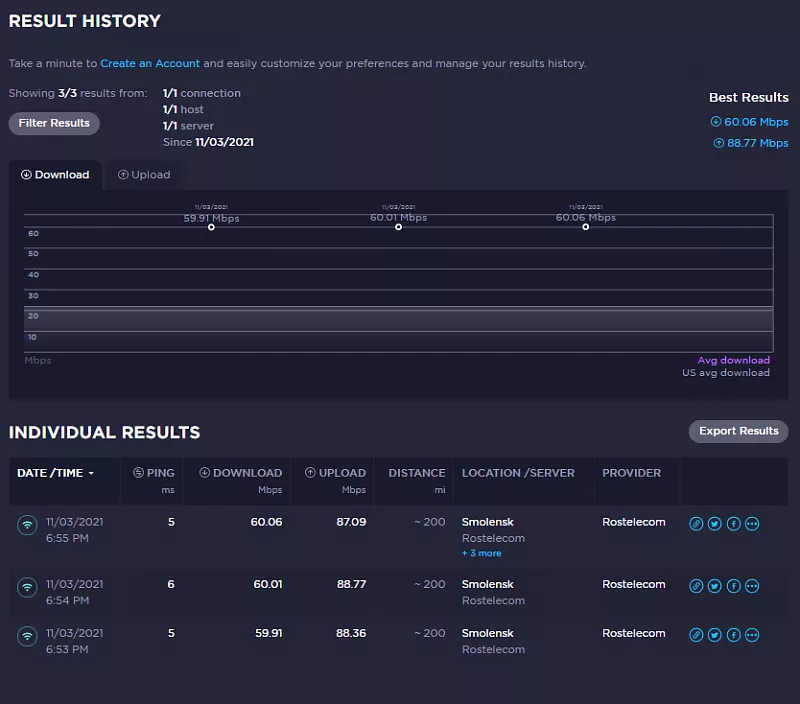The image size is (800, 704).
Task: Share the 6:53 PM result on Facebook
Action: (733, 635)
